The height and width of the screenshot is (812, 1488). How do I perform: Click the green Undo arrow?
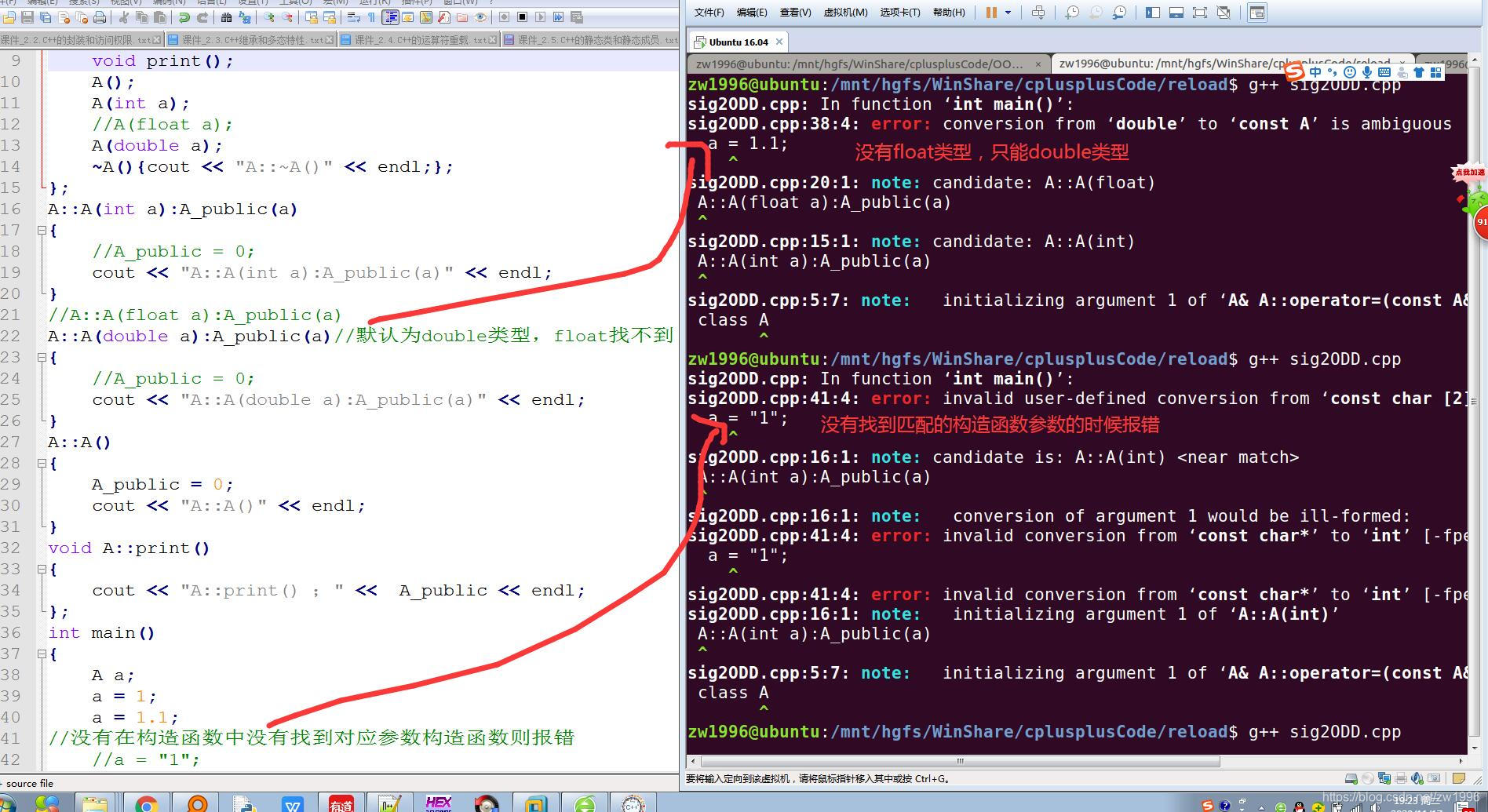[184, 16]
